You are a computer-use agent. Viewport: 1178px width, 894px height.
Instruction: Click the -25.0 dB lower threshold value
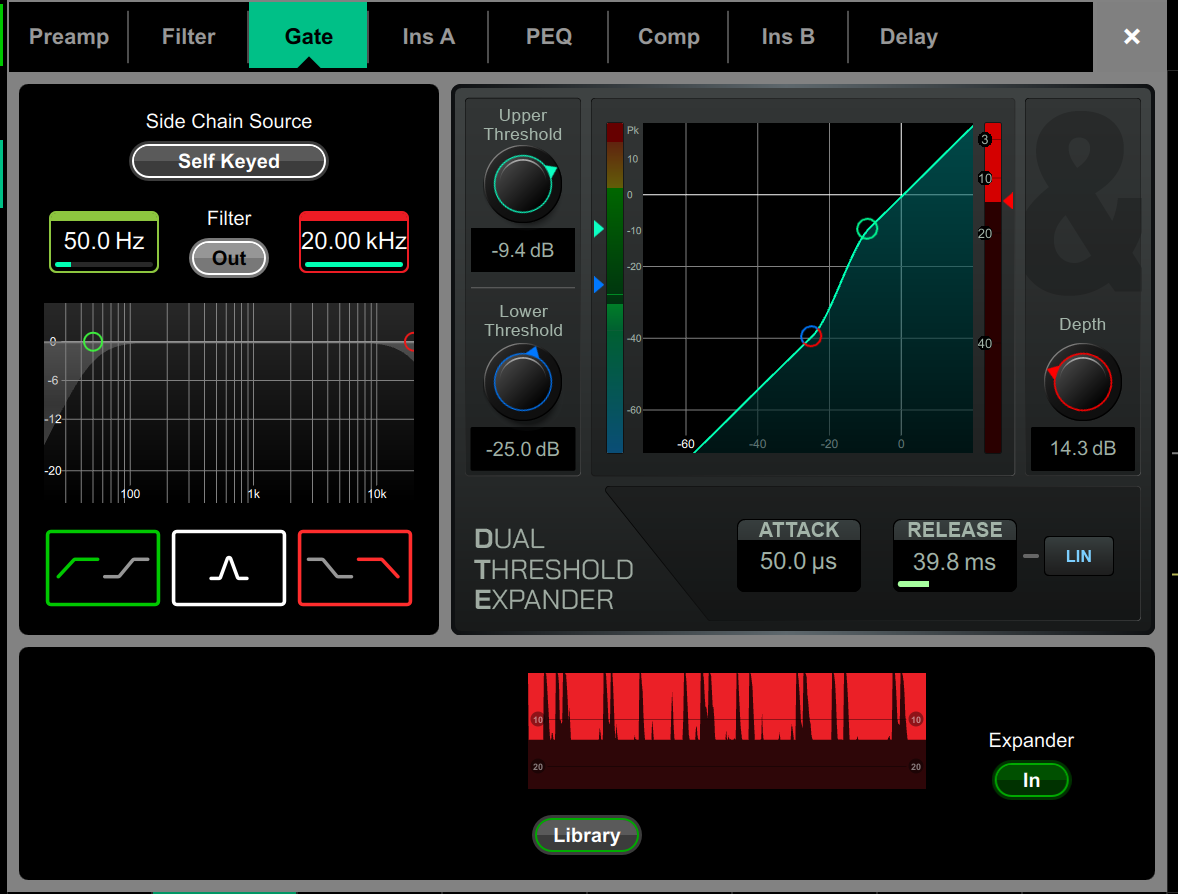523,449
